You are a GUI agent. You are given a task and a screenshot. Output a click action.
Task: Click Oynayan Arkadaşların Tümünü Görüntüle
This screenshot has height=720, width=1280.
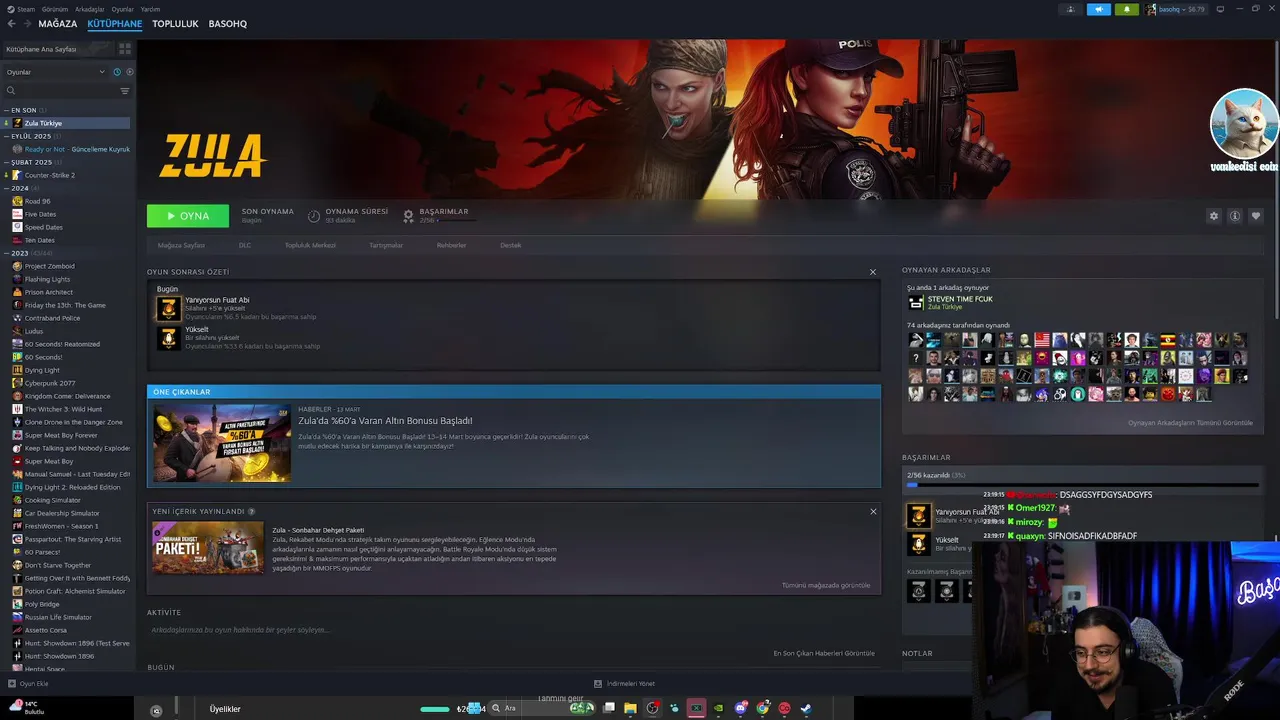coord(1190,423)
